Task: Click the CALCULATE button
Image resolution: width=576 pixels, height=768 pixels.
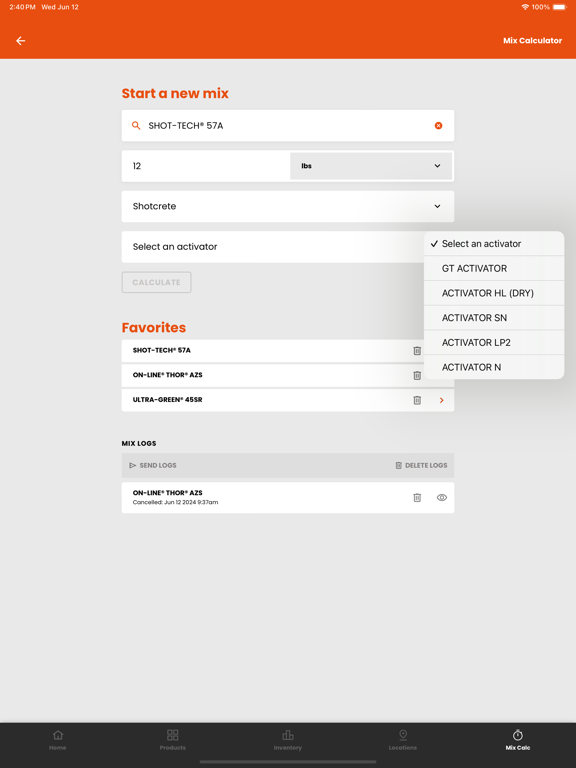Action: click(x=156, y=282)
